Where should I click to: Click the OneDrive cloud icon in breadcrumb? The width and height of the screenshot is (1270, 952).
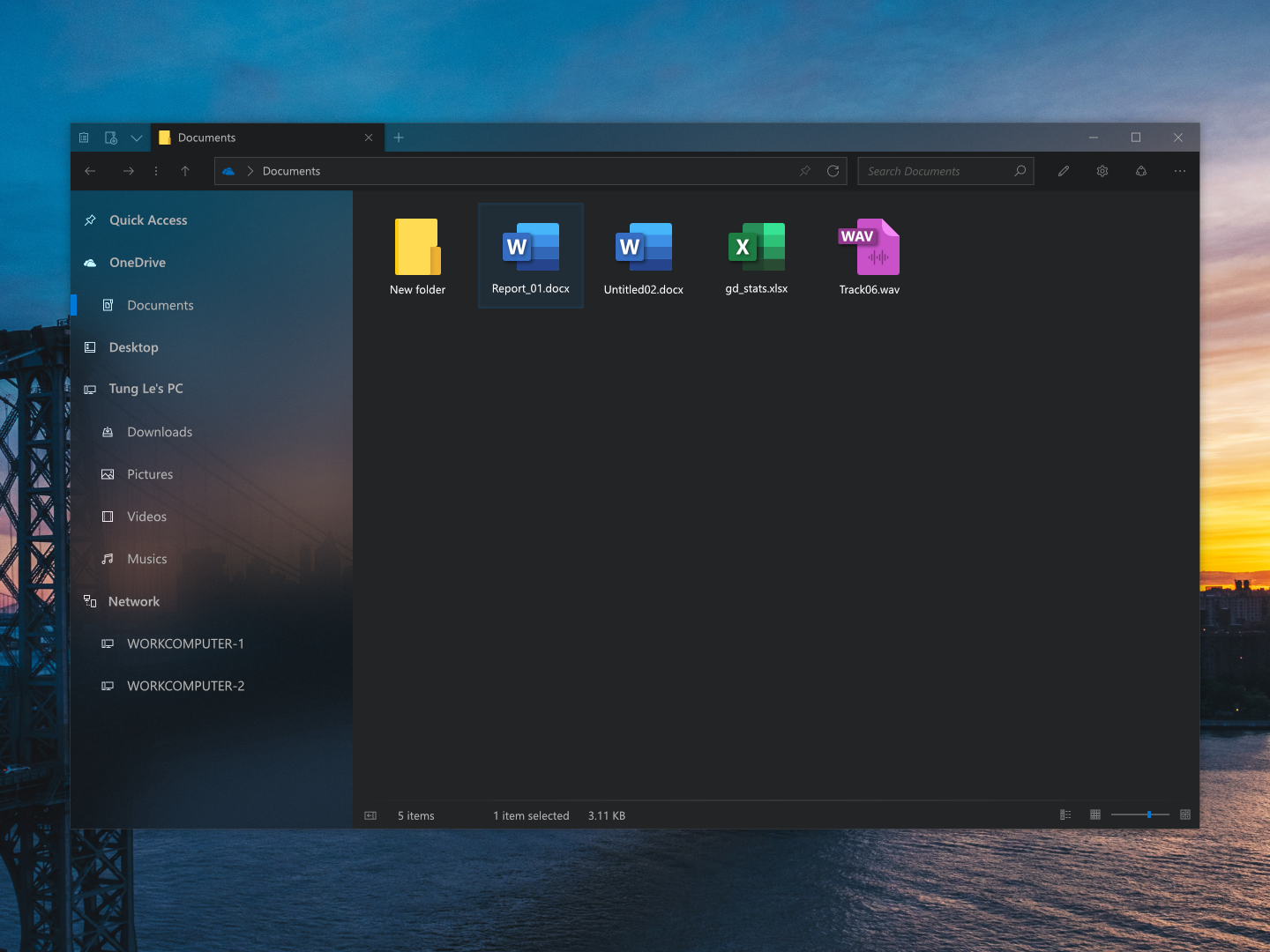228,170
